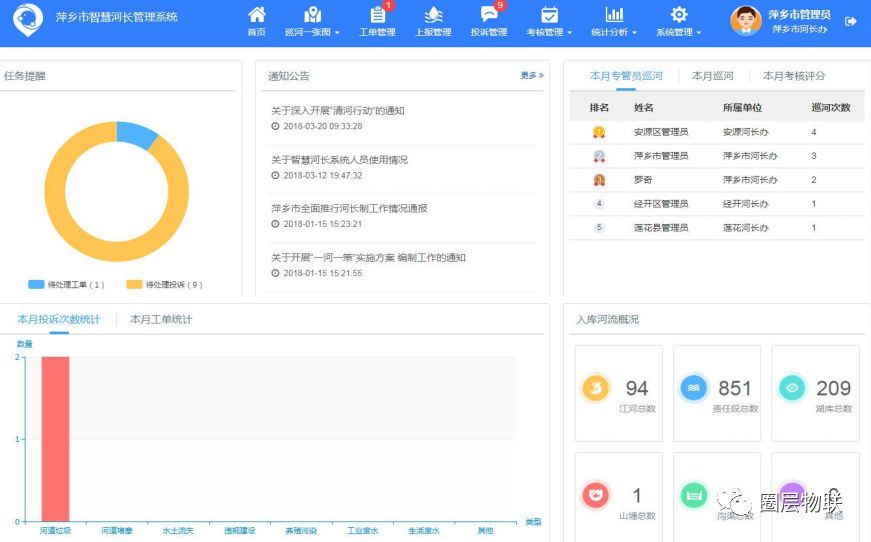Open notice 关于深入开展"清河行动"的通知
The image size is (871, 542).
(338, 111)
